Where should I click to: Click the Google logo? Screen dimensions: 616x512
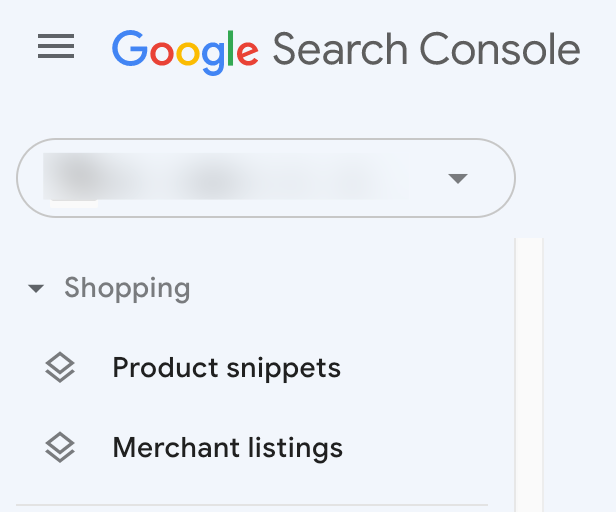click(x=185, y=52)
